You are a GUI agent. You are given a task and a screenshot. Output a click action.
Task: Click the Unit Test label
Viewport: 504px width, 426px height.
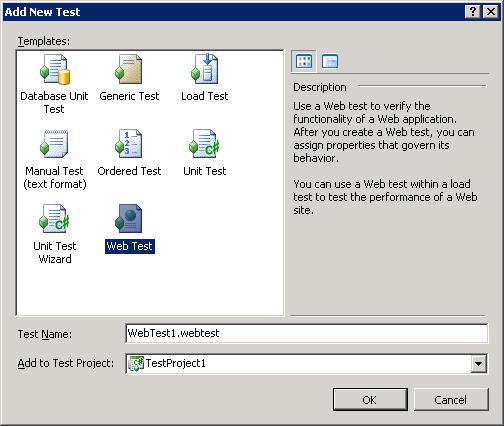tap(205, 171)
